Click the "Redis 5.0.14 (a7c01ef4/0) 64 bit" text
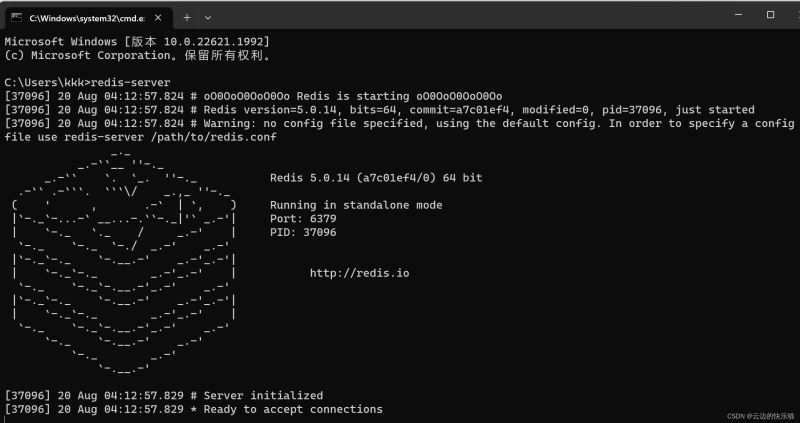 pyautogui.click(x=376, y=178)
